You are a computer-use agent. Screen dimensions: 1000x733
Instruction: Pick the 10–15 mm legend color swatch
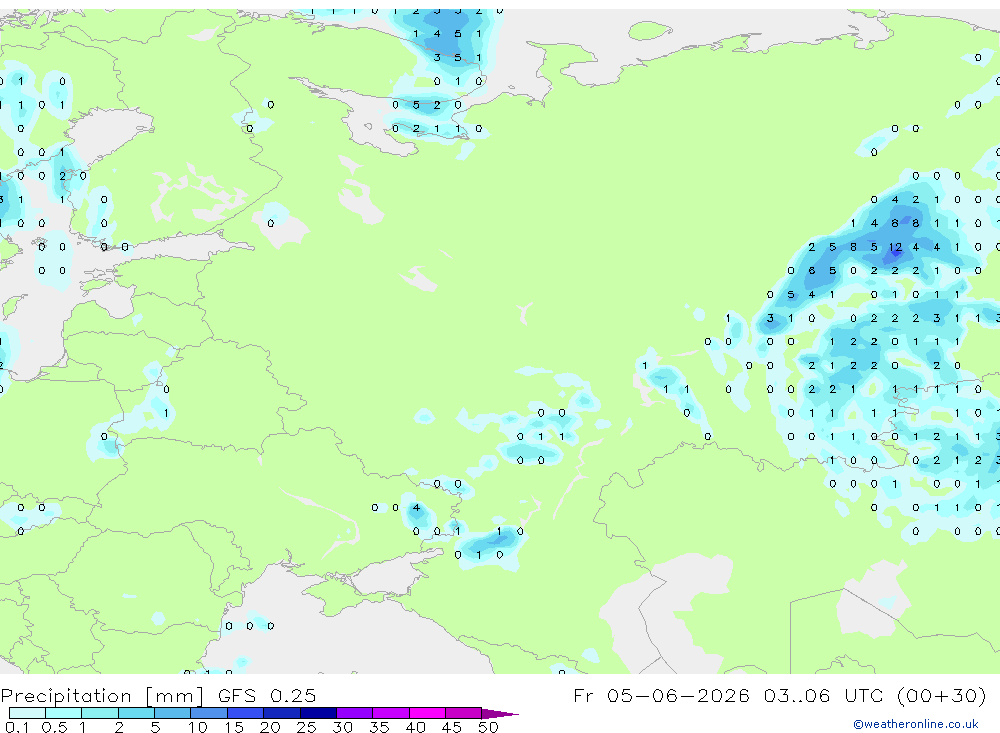pyautogui.click(x=209, y=713)
